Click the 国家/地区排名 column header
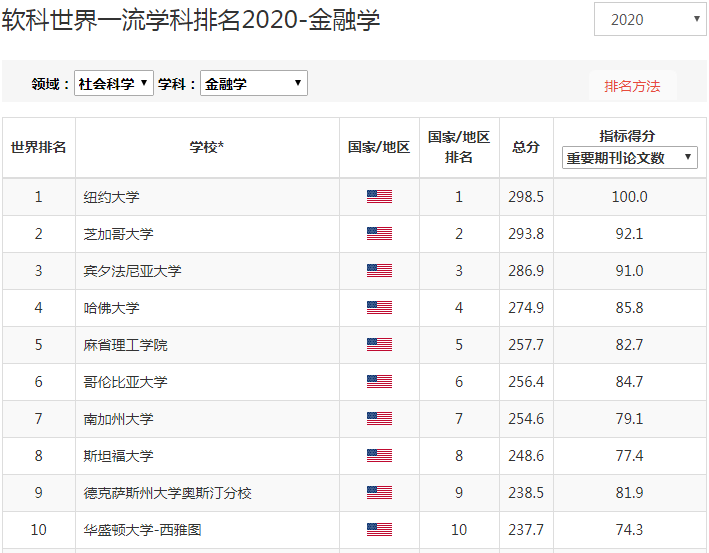The image size is (709, 553). tap(459, 147)
